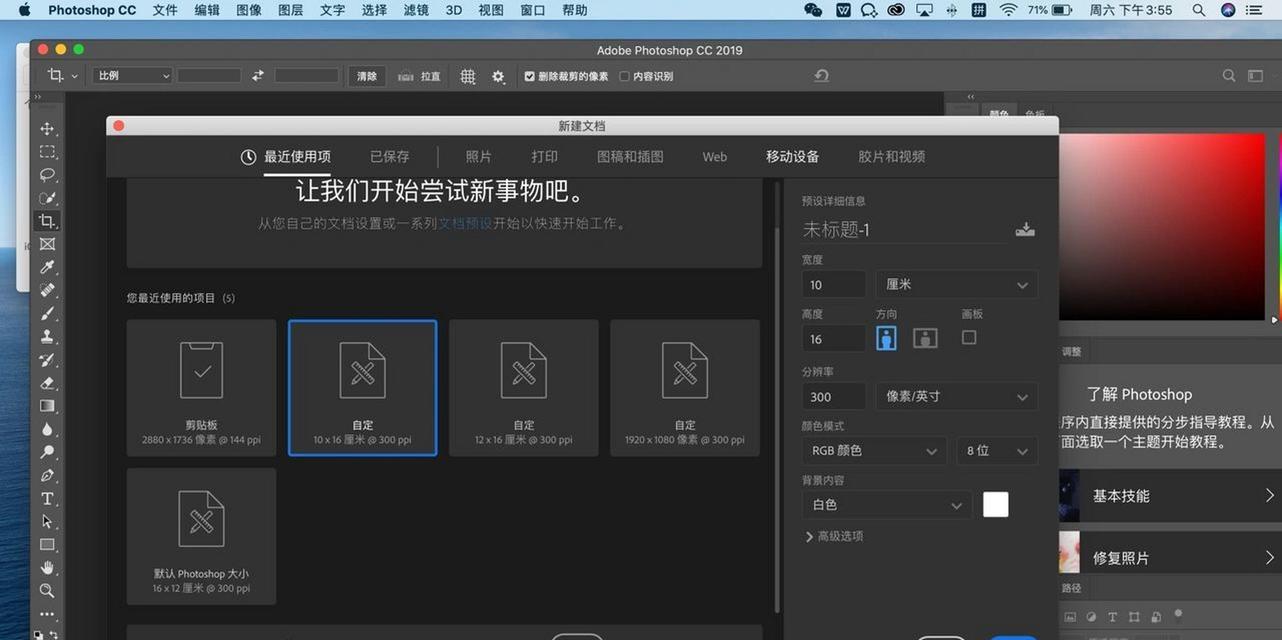Select the Clone Stamp tool
The image size is (1282, 640).
[47, 337]
